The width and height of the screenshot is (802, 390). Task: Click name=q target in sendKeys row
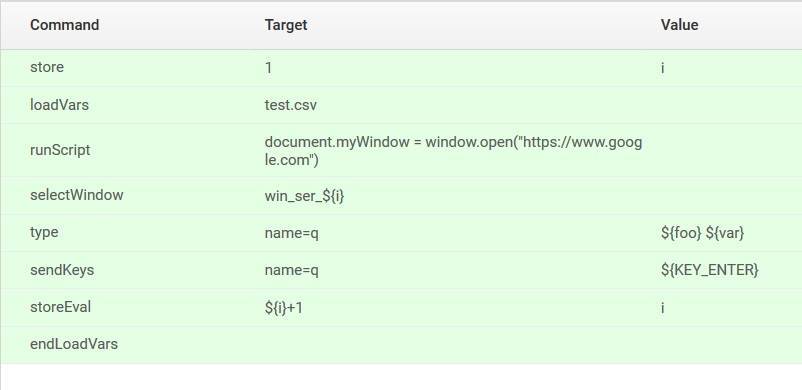click(x=292, y=270)
